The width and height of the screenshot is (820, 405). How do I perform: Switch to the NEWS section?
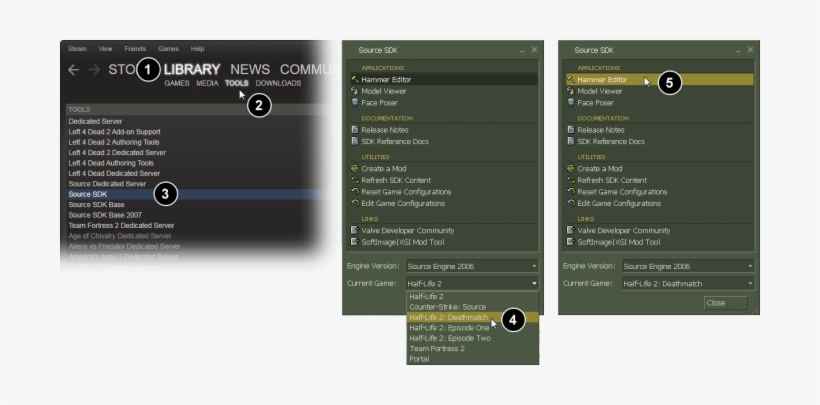click(x=250, y=70)
